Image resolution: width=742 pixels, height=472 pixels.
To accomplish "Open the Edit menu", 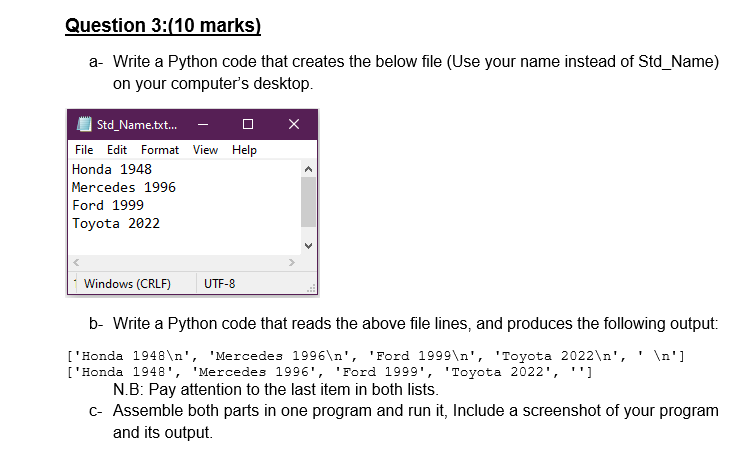I will (117, 150).
